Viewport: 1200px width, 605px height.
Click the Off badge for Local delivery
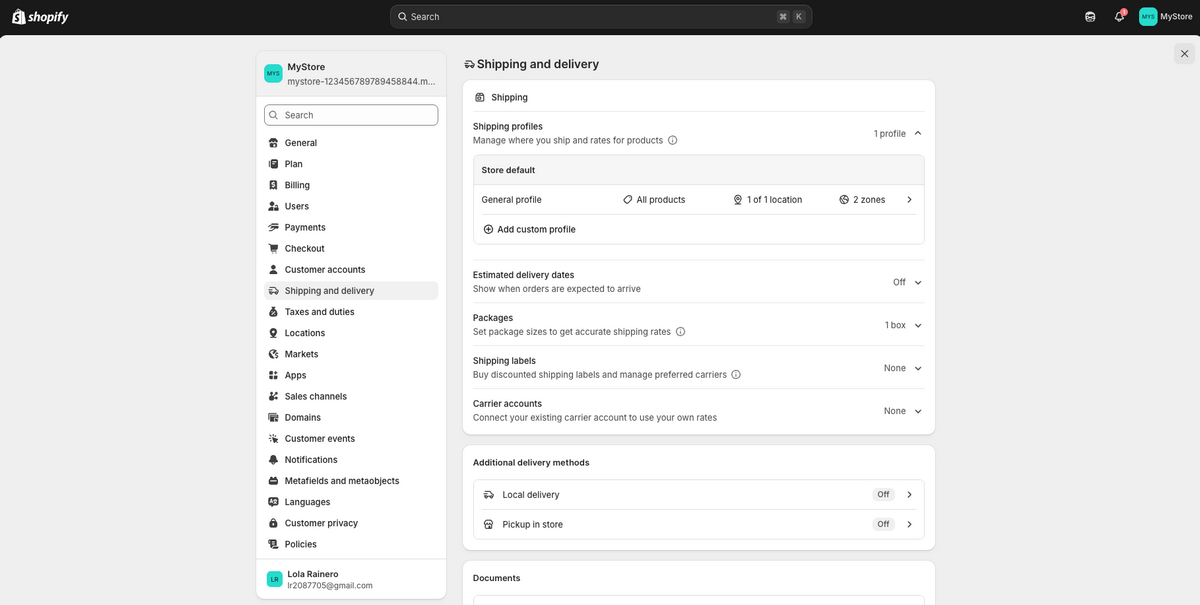[883, 495]
